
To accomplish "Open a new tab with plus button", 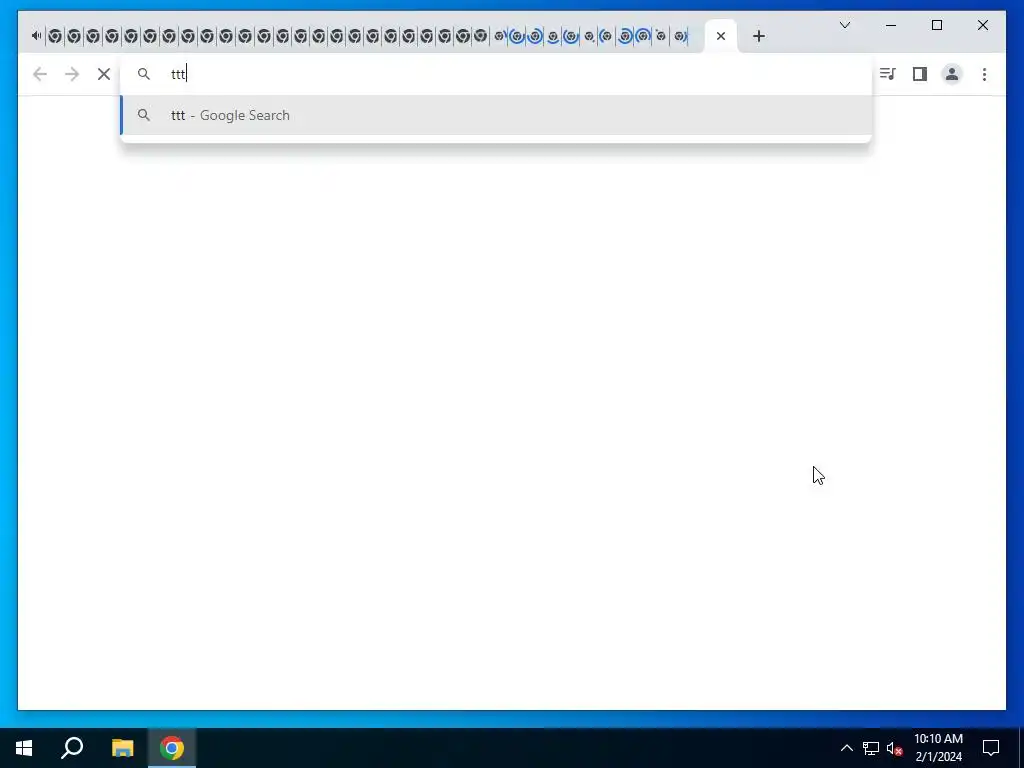I will click(758, 36).
